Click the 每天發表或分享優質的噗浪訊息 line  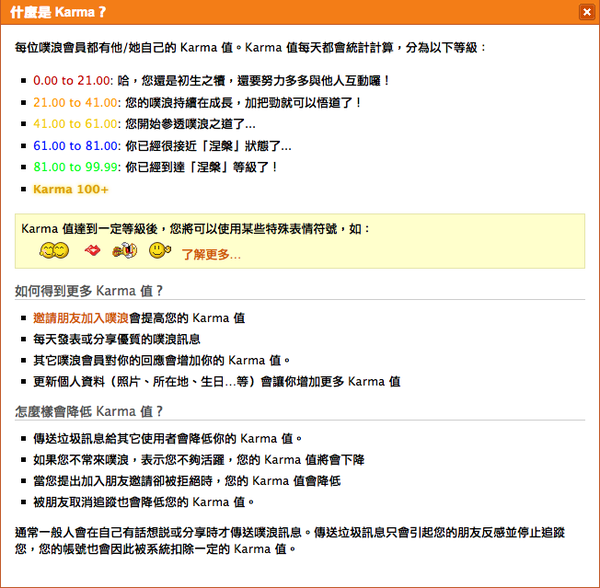[x=117, y=339]
